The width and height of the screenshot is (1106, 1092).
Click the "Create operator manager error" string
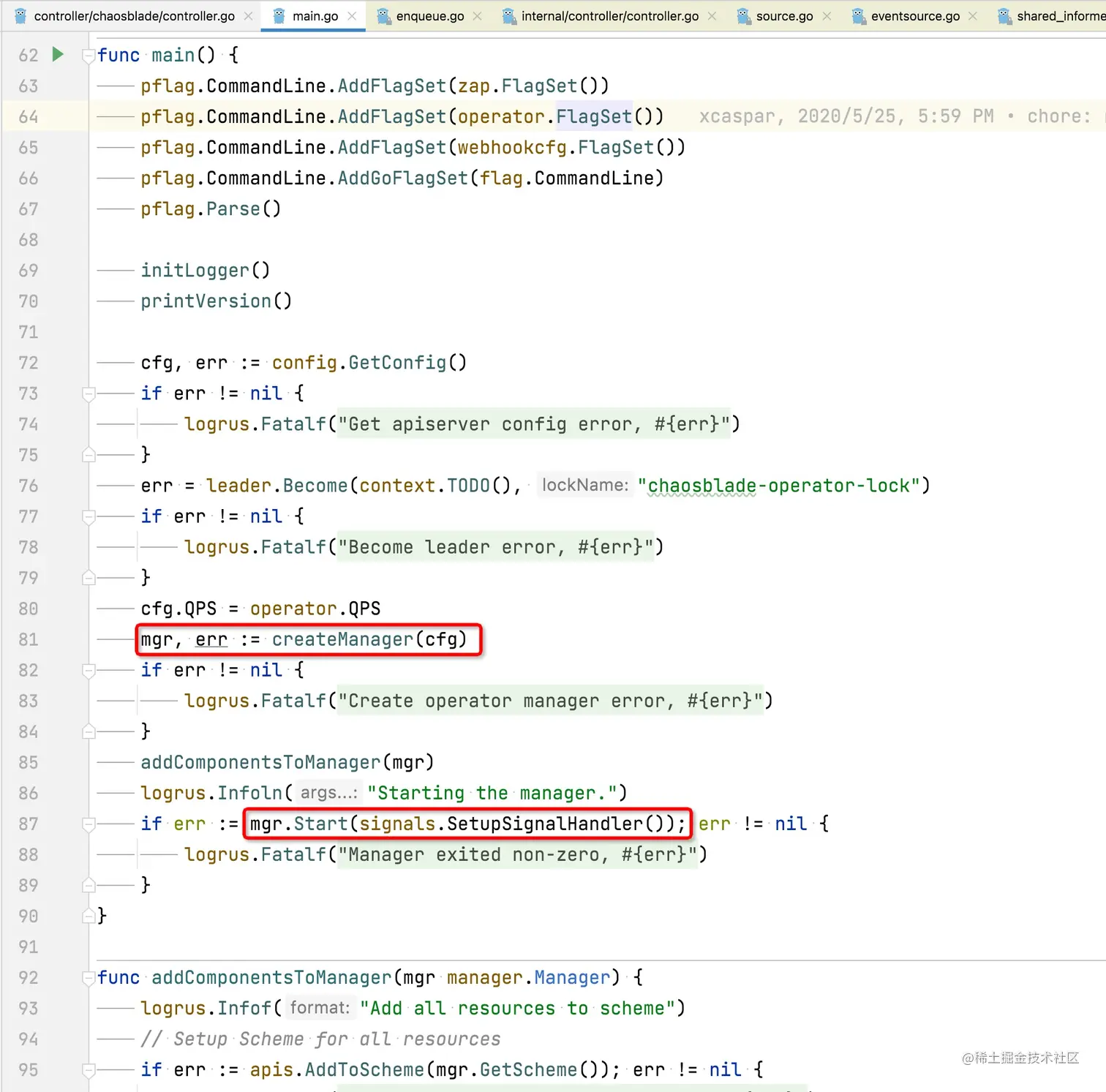coord(550,701)
